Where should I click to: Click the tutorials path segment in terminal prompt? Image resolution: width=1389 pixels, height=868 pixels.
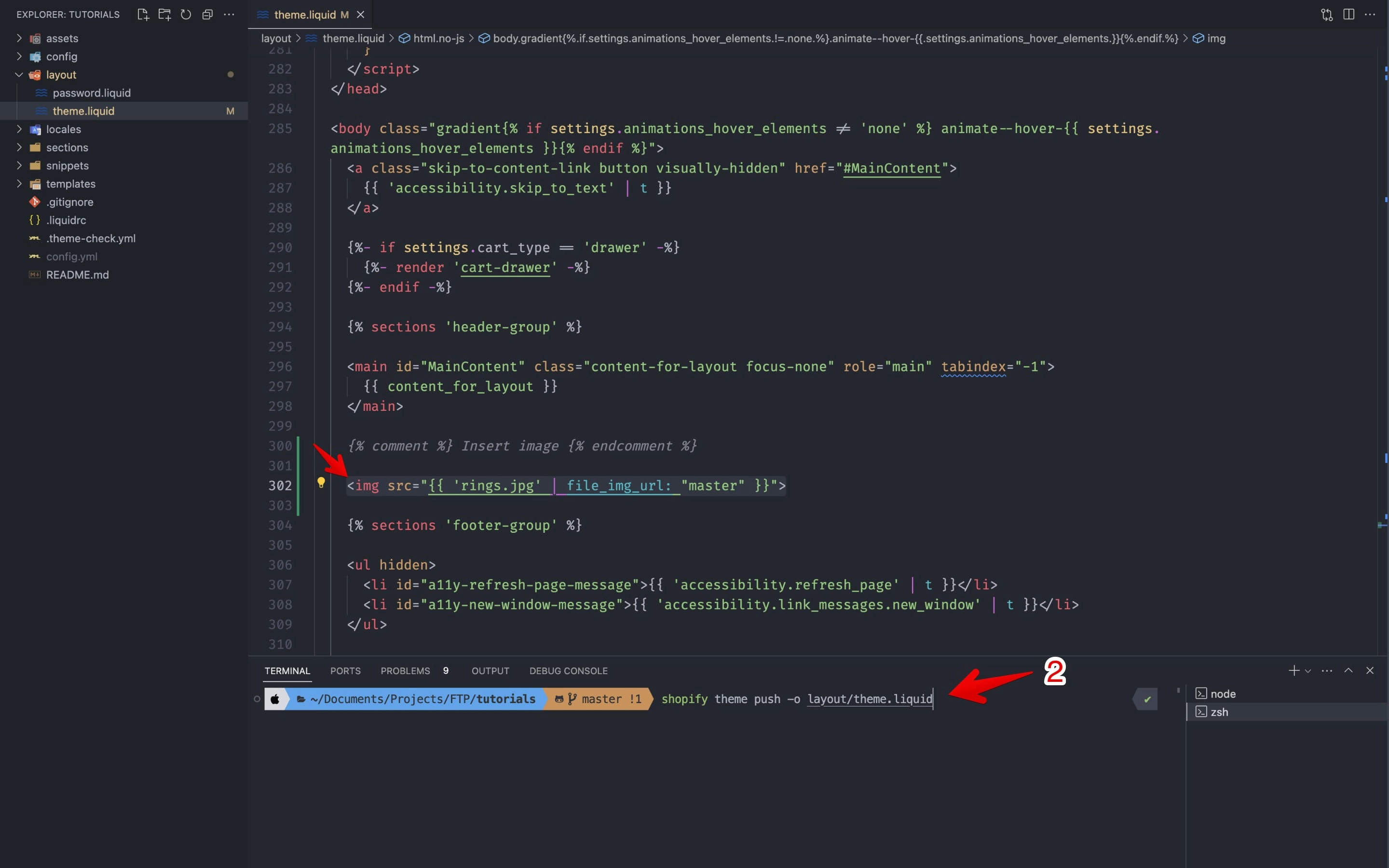(505, 699)
